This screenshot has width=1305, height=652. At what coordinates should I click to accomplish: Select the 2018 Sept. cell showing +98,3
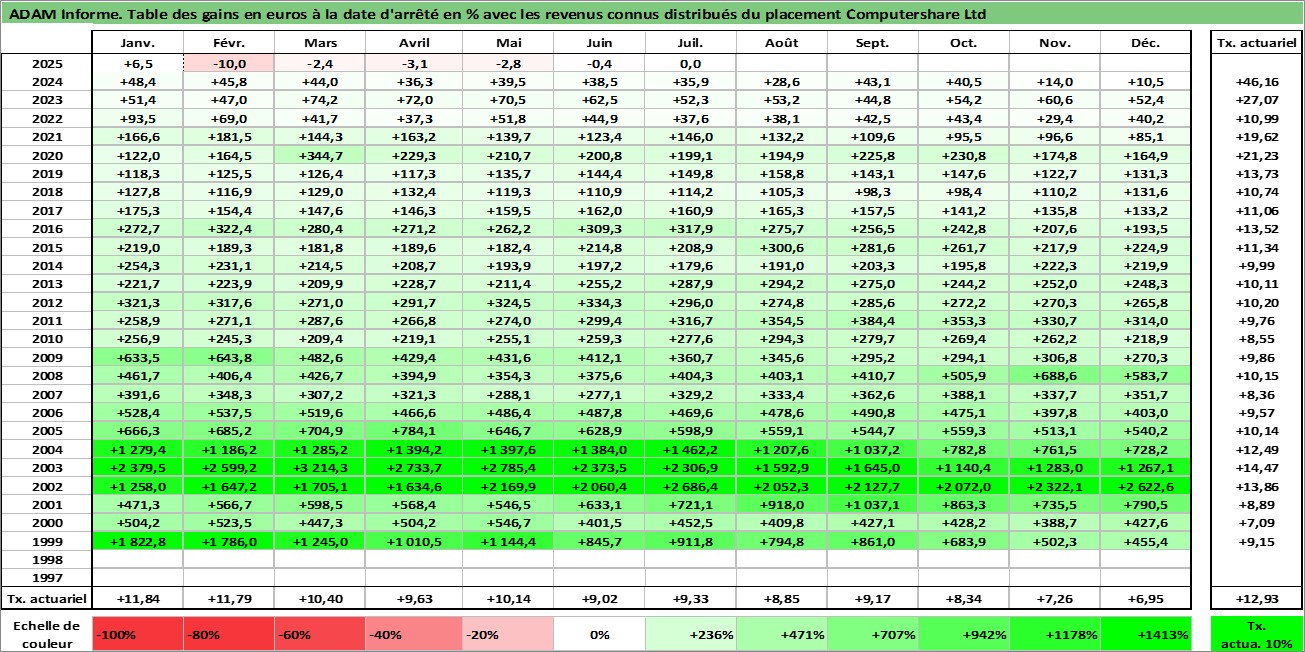(x=873, y=192)
